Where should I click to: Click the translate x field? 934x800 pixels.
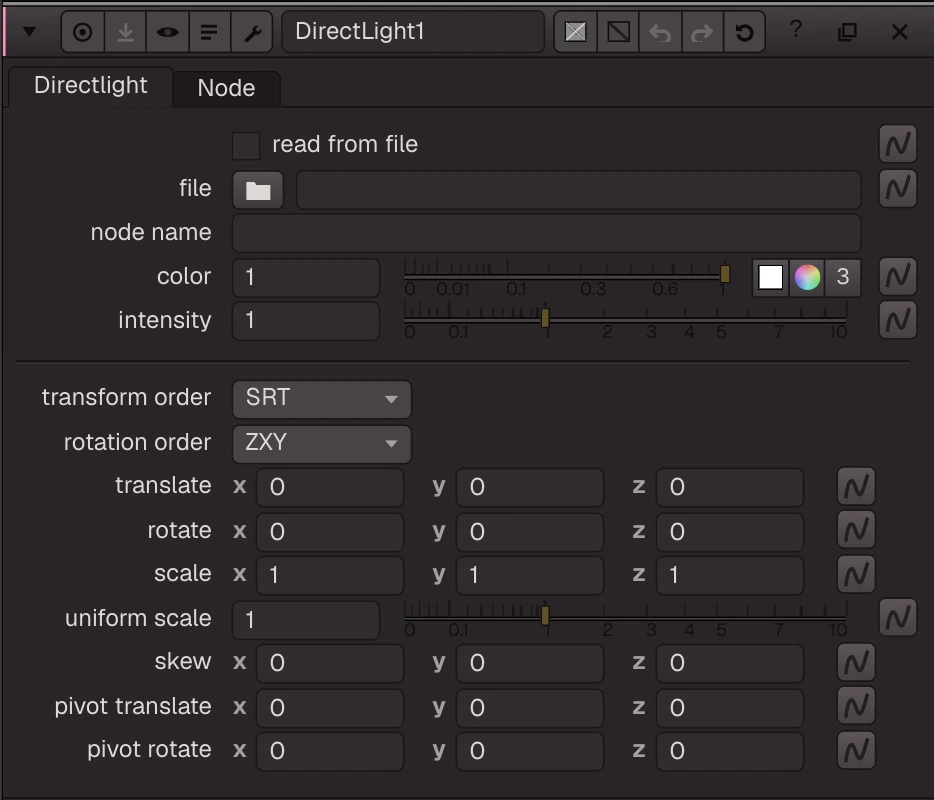[x=330, y=487]
